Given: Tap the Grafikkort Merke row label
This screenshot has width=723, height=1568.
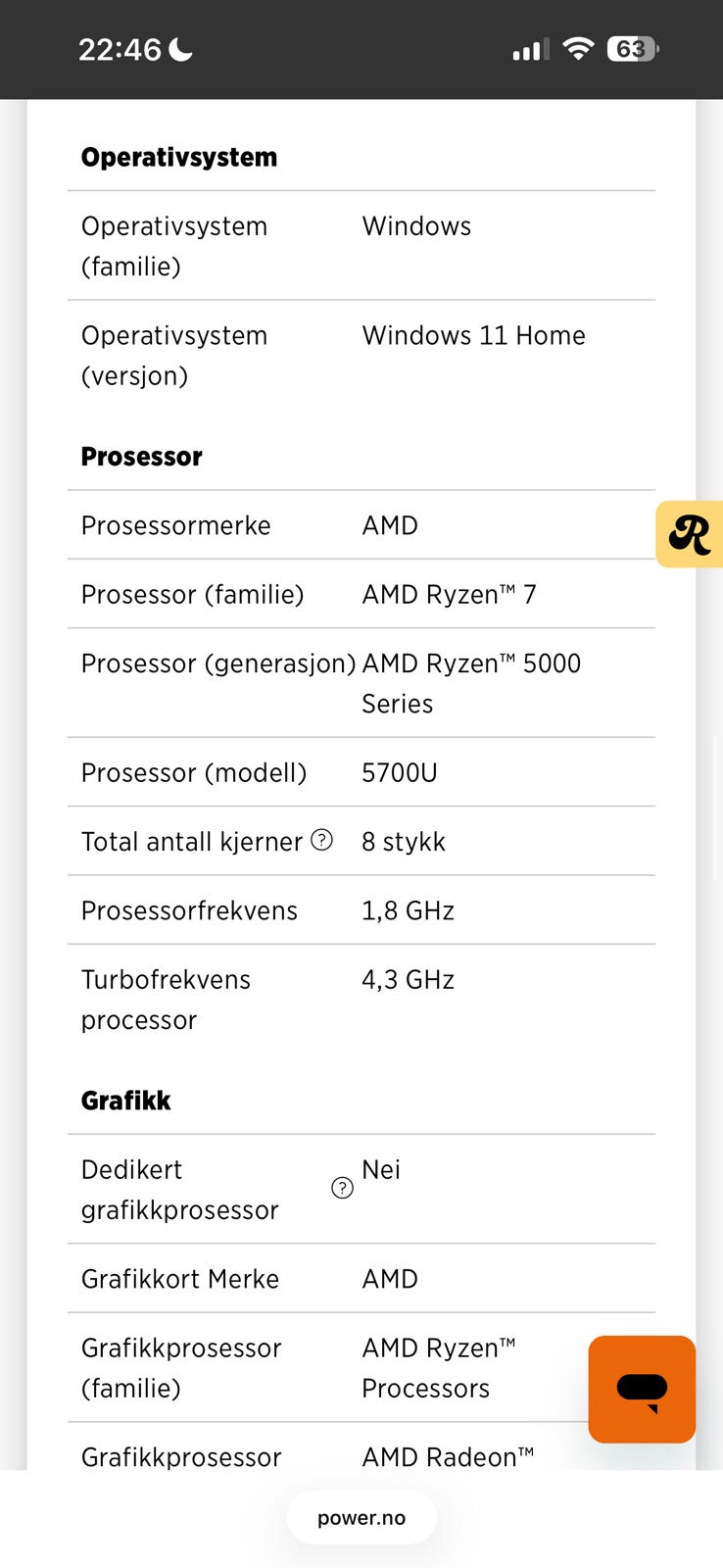Looking at the screenshot, I should pyautogui.click(x=180, y=1279).
